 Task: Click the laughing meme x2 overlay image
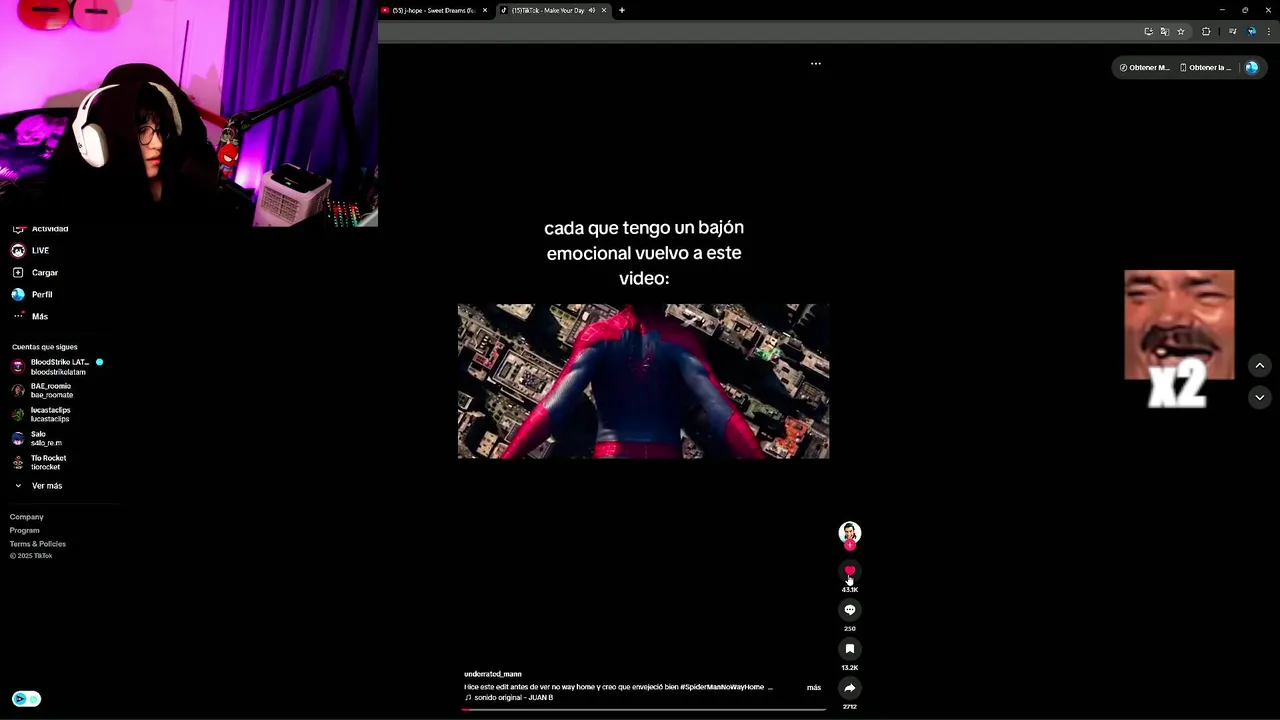1179,338
